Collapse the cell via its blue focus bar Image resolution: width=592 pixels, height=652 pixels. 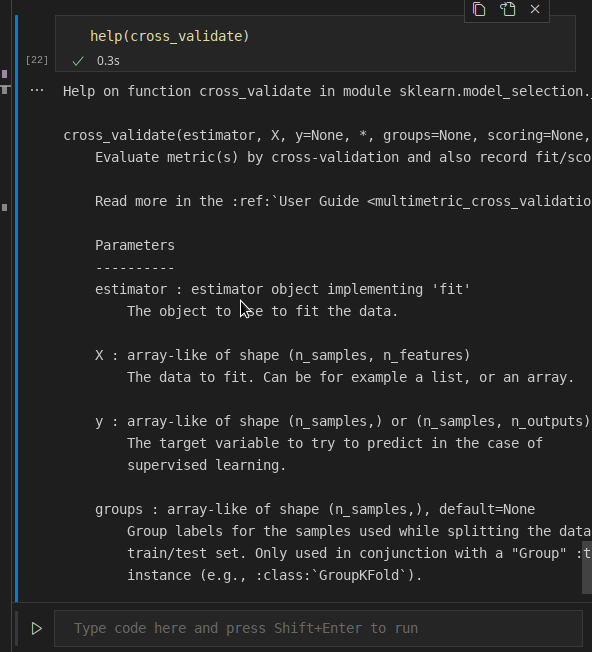click(x=16, y=308)
